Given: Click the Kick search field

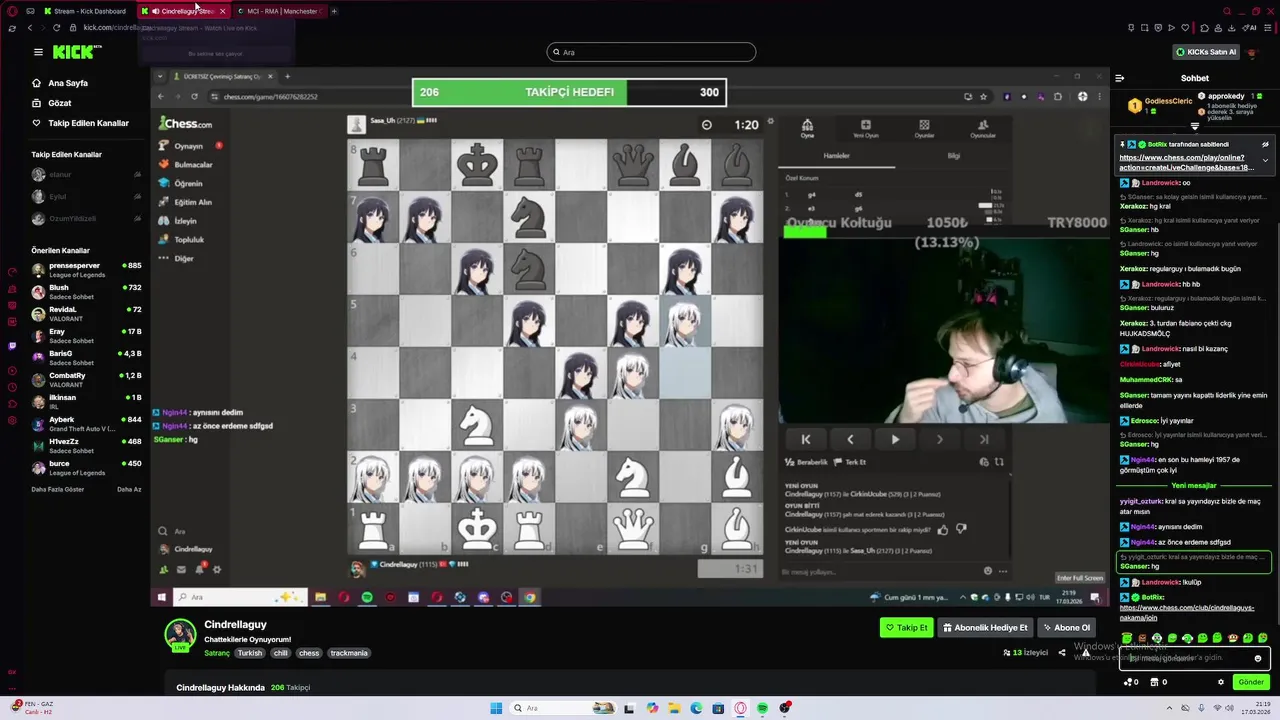Looking at the screenshot, I should click(x=652, y=52).
